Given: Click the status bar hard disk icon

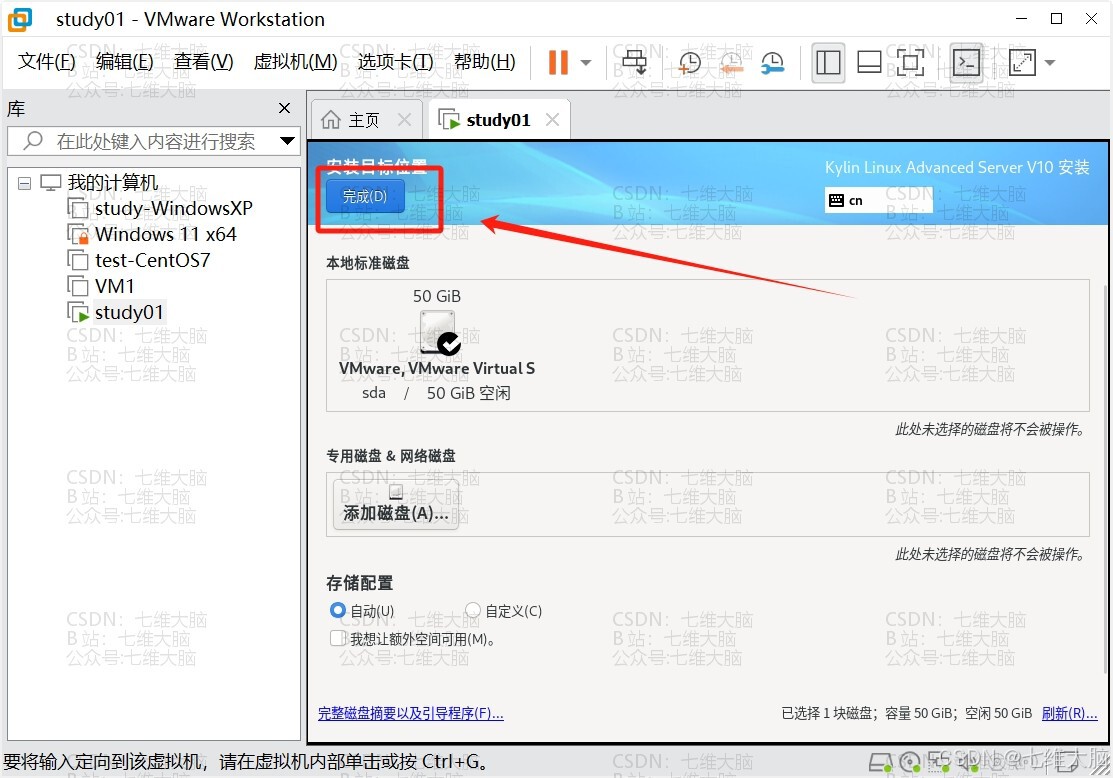Looking at the screenshot, I should tap(881, 763).
